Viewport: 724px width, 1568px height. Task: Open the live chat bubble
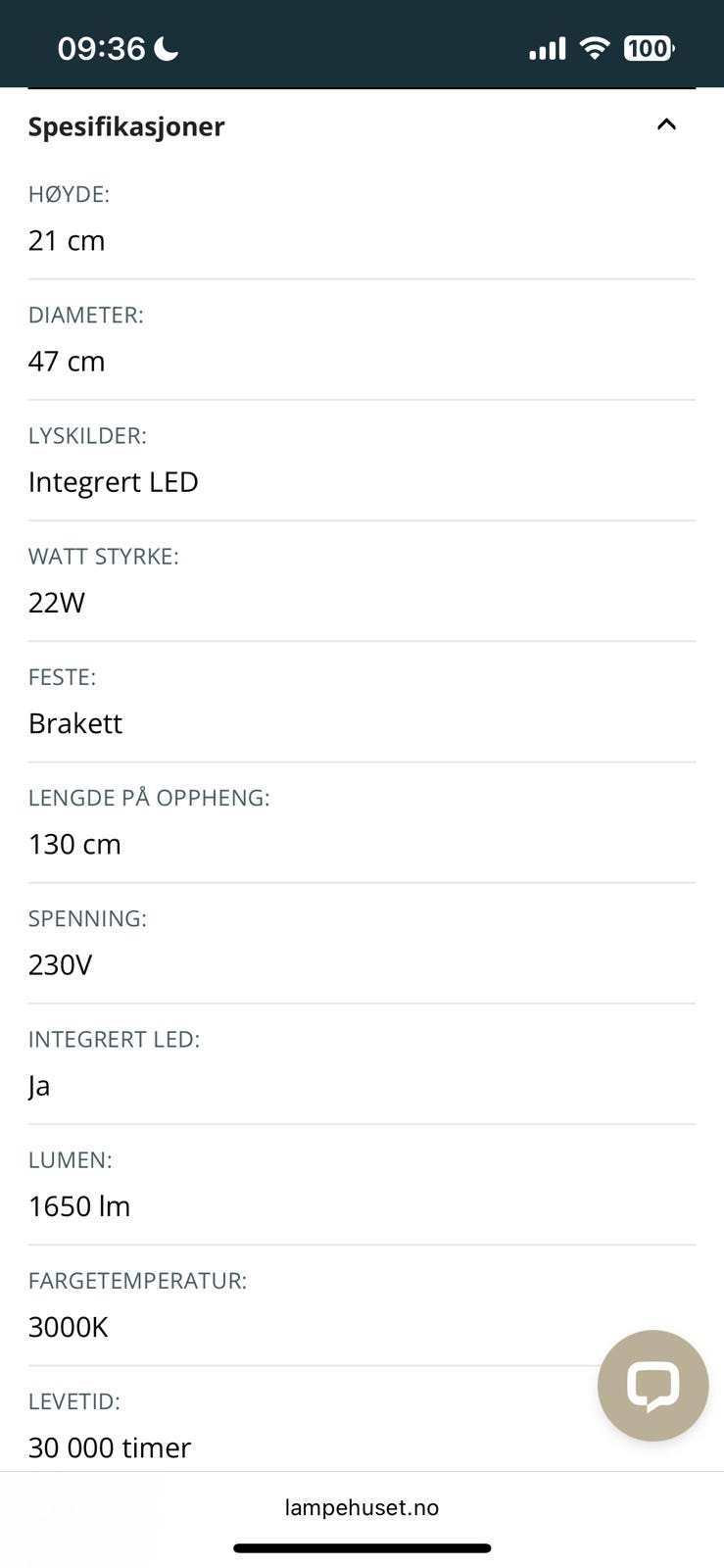[x=652, y=1385]
